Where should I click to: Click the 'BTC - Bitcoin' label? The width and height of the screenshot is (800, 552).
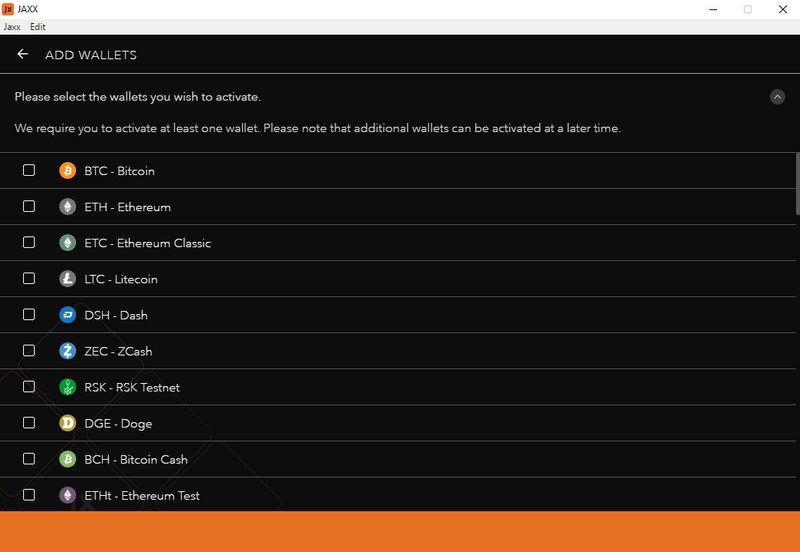(119, 171)
